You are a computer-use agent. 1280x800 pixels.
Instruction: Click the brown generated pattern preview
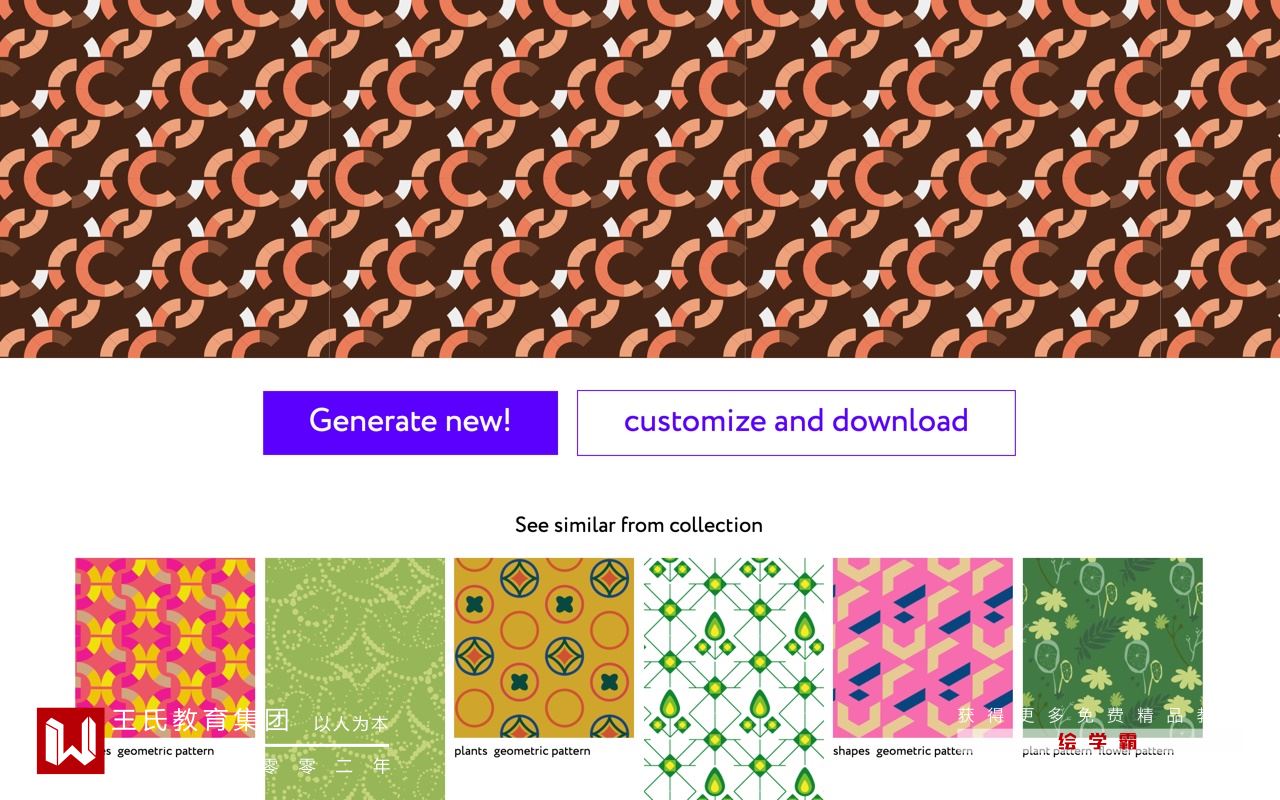click(x=640, y=178)
